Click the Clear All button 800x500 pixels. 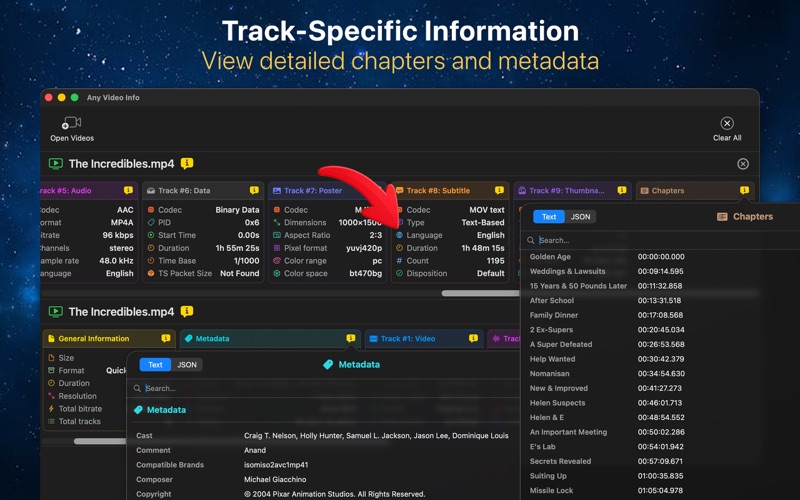click(x=727, y=129)
